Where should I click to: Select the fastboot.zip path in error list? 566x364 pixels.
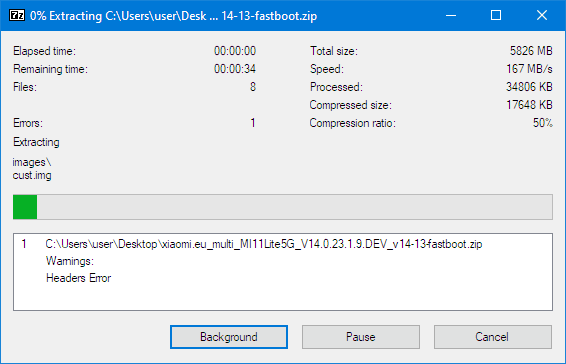click(x=264, y=244)
